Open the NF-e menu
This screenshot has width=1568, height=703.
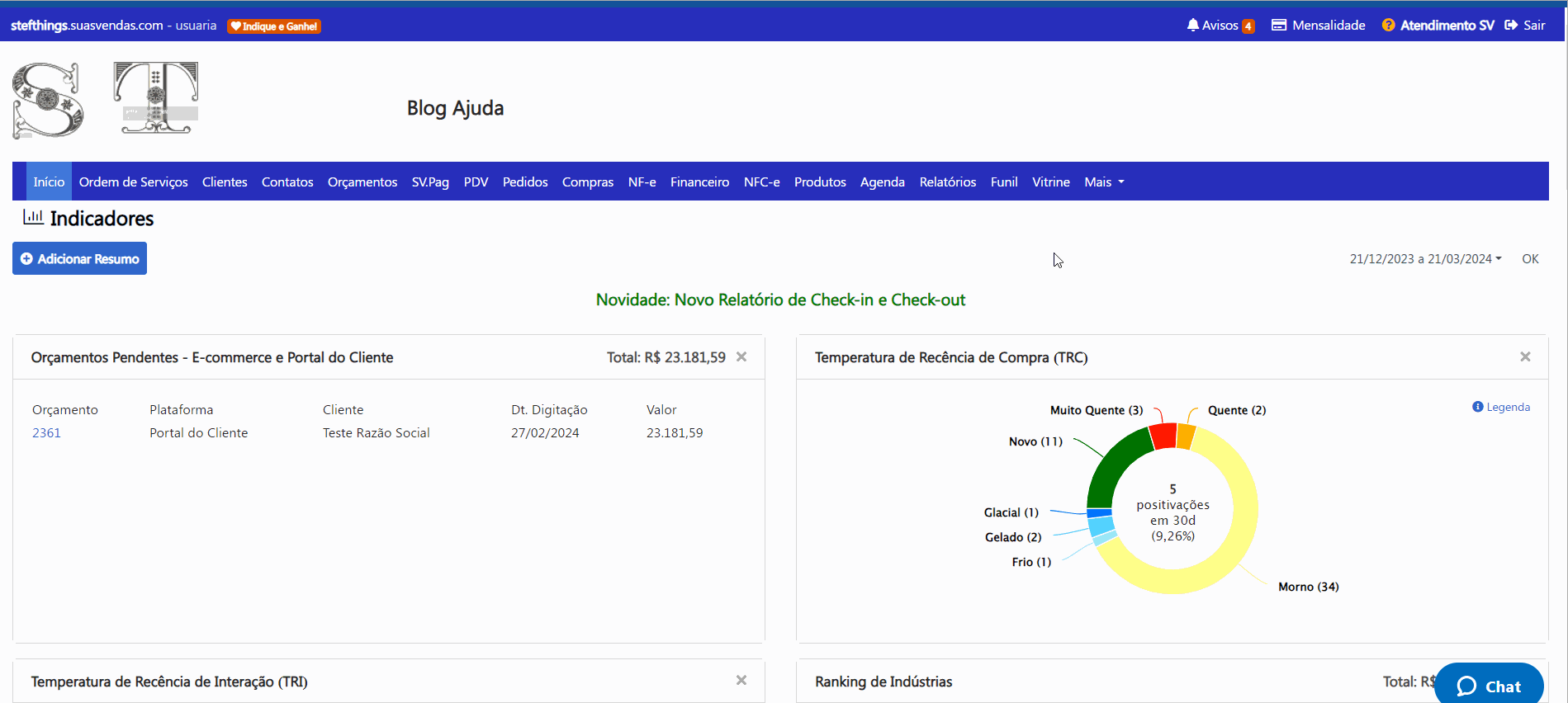[x=642, y=182]
